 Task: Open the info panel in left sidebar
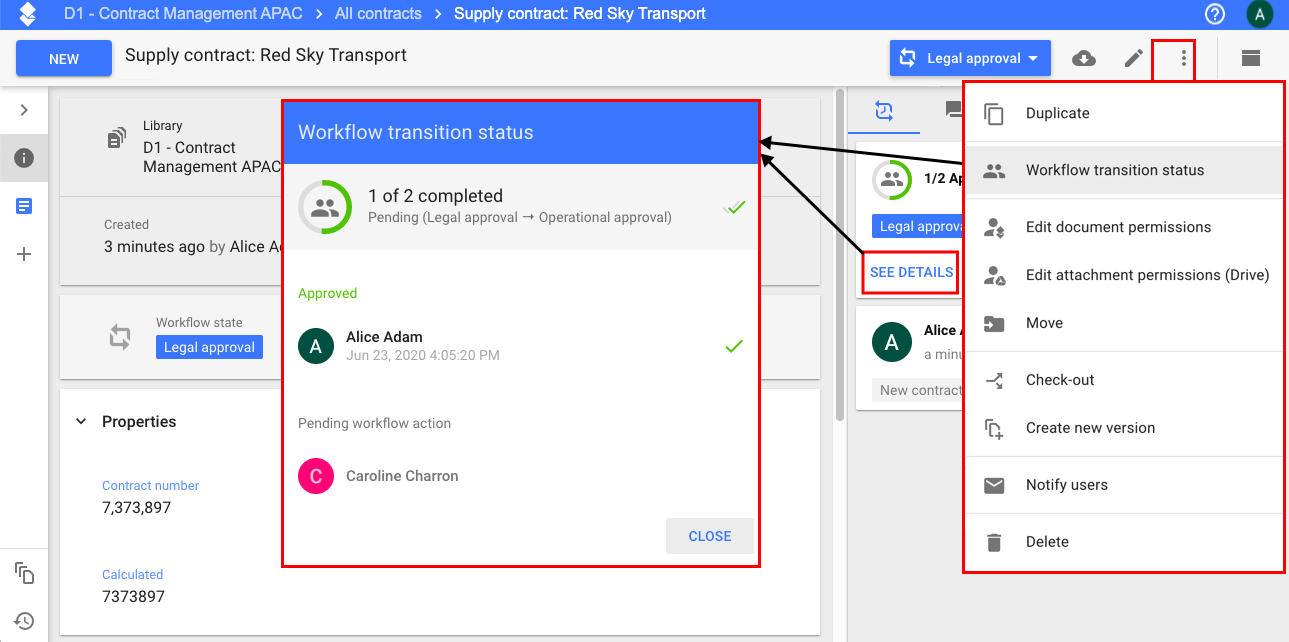click(24, 158)
